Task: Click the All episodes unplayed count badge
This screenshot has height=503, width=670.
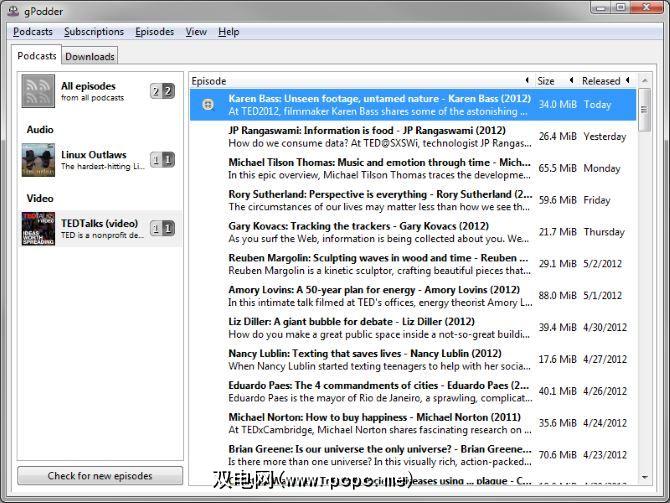Action: pos(162,91)
